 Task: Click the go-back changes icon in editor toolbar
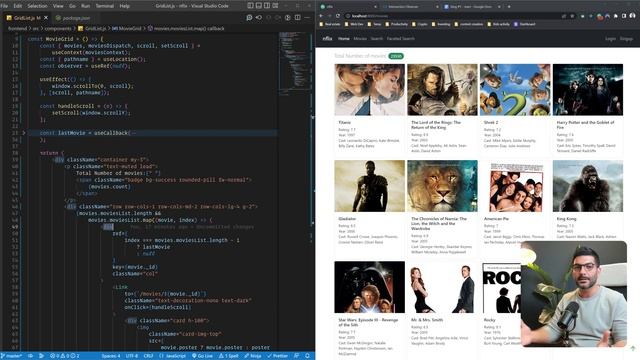(x=259, y=18)
